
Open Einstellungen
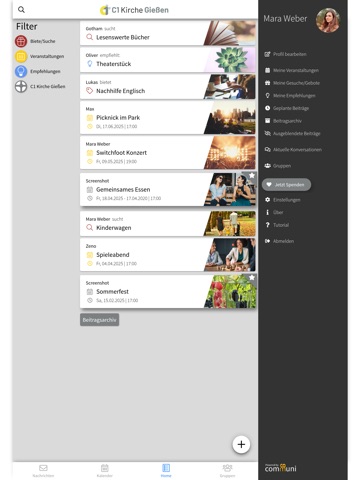(x=282, y=200)
